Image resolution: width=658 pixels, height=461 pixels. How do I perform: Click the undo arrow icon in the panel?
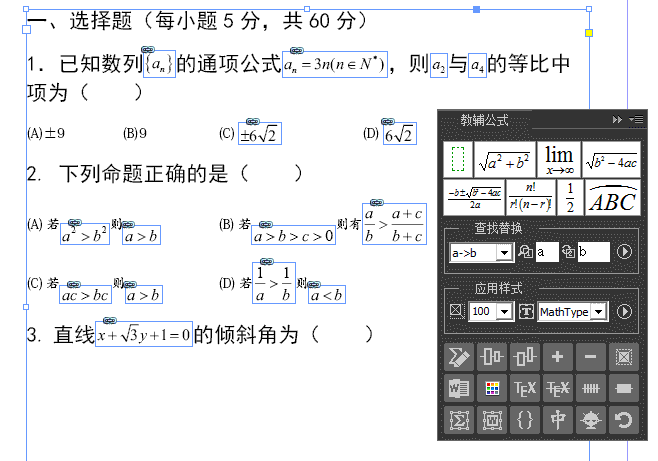[x=624, y=421]
